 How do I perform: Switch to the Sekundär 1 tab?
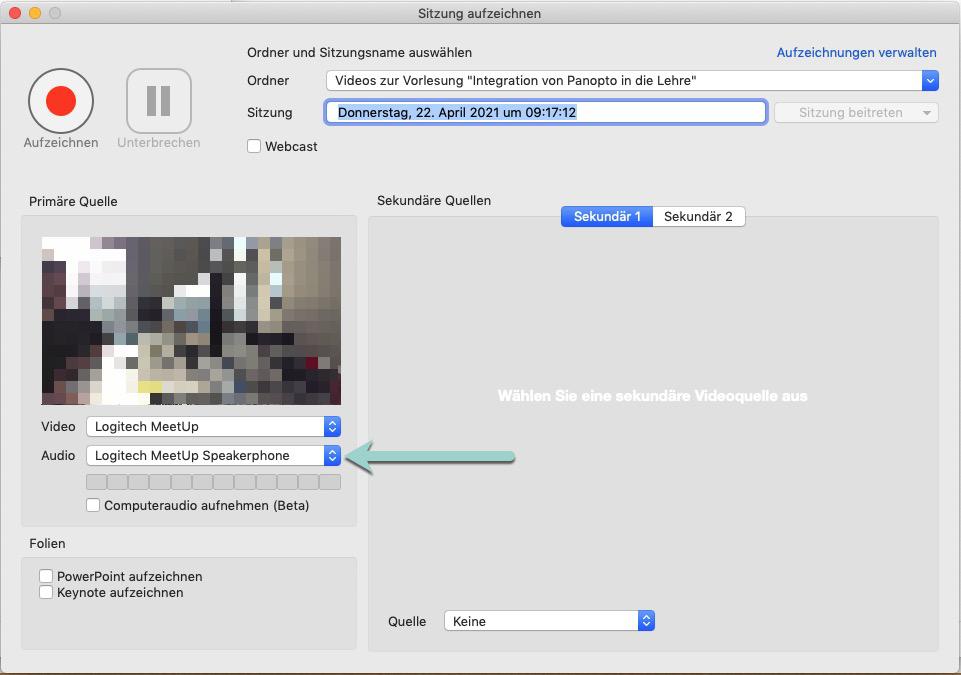[x=607, y=216]
